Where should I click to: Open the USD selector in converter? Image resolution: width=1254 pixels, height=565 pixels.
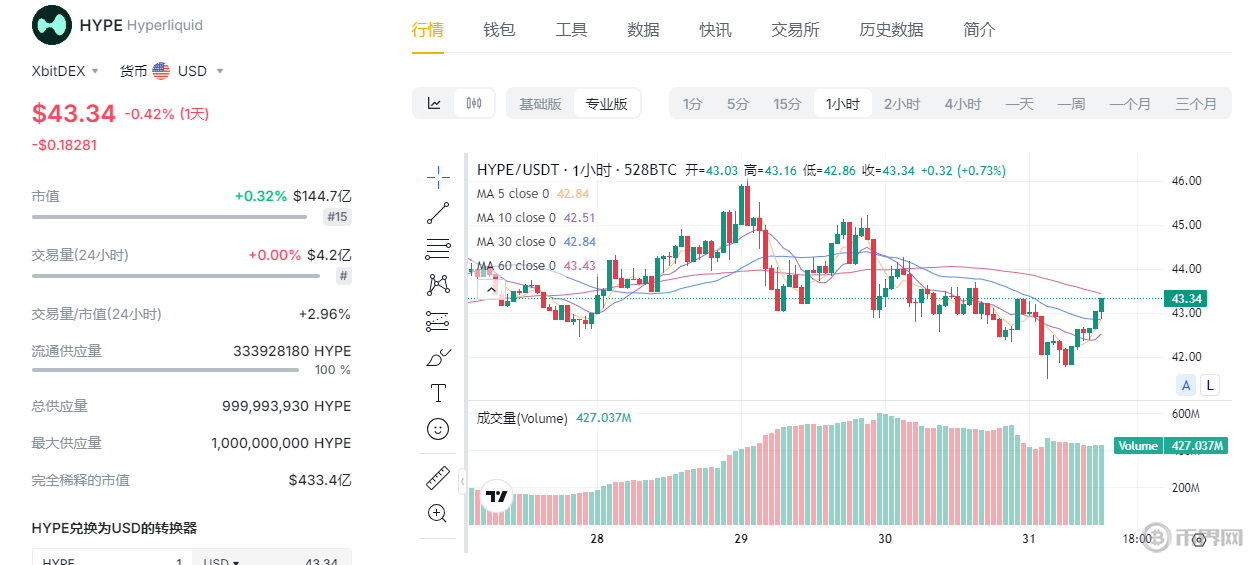click(x=222, y=561)
